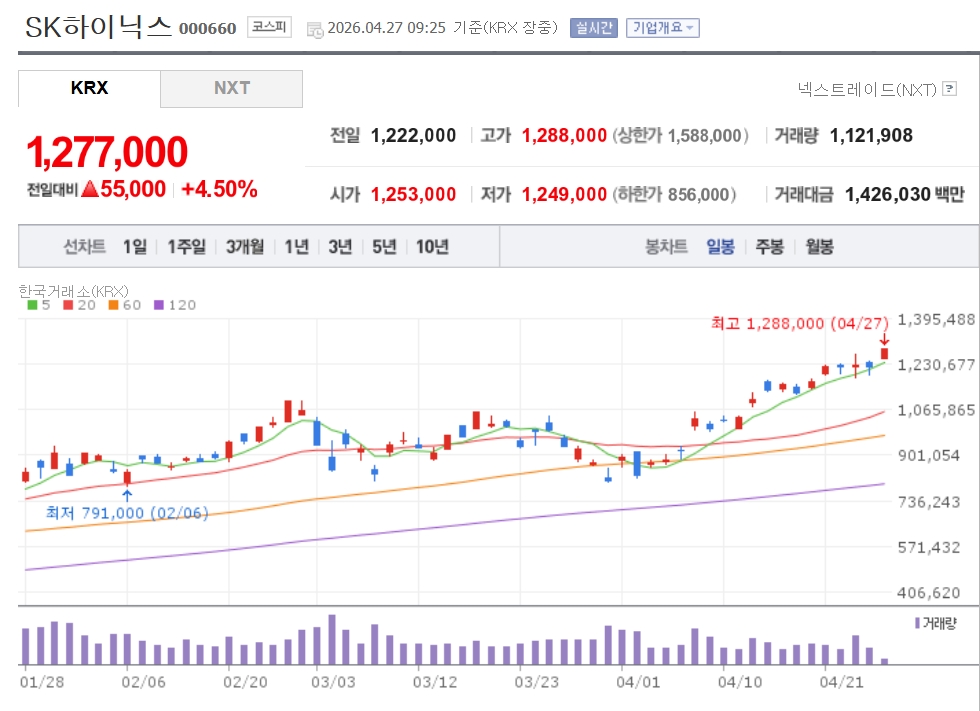Select the 10년 line chart period
980x711 pixels.
pos(432,247)
